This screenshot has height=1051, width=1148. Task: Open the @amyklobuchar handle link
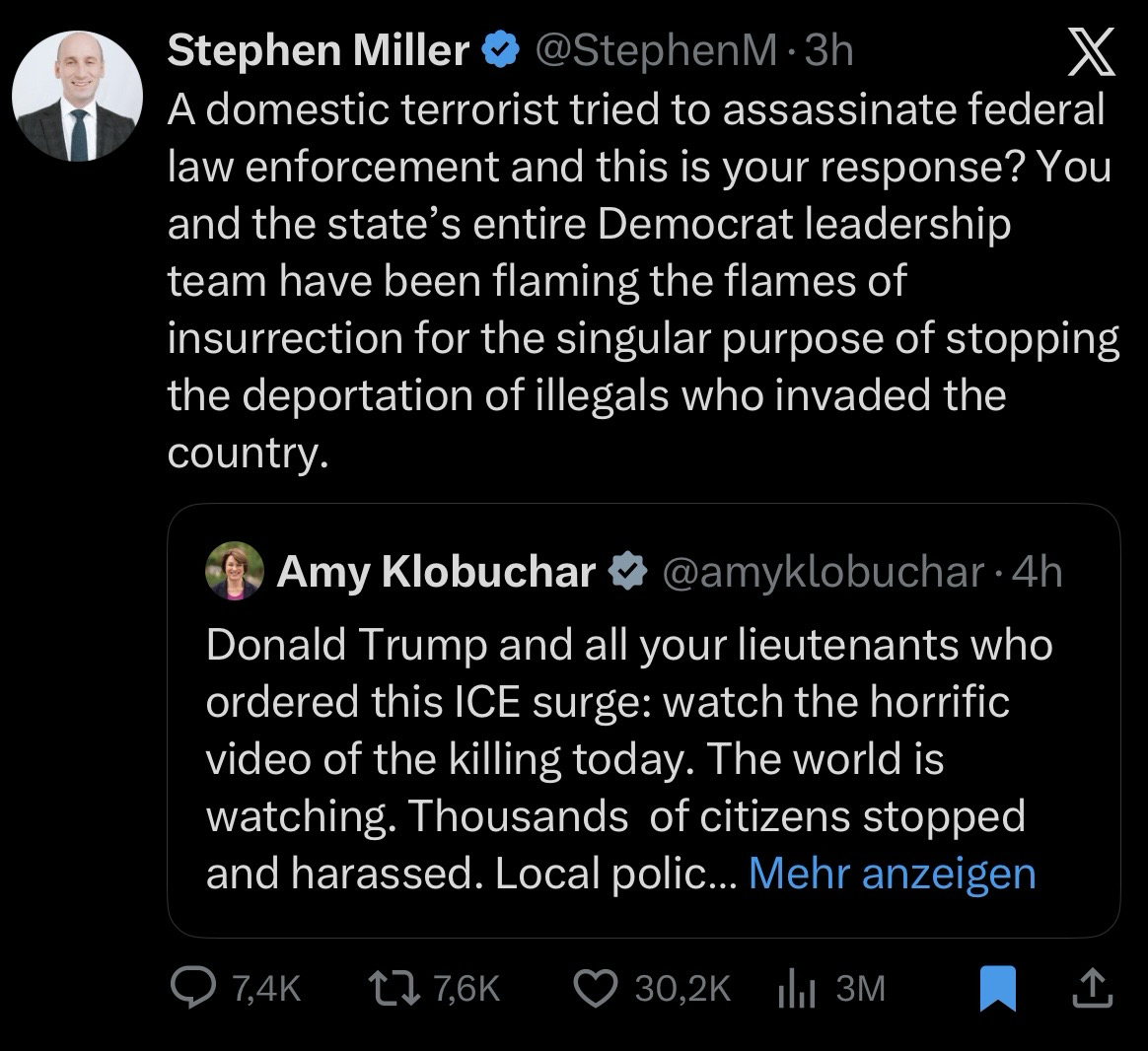coord(825,573)
